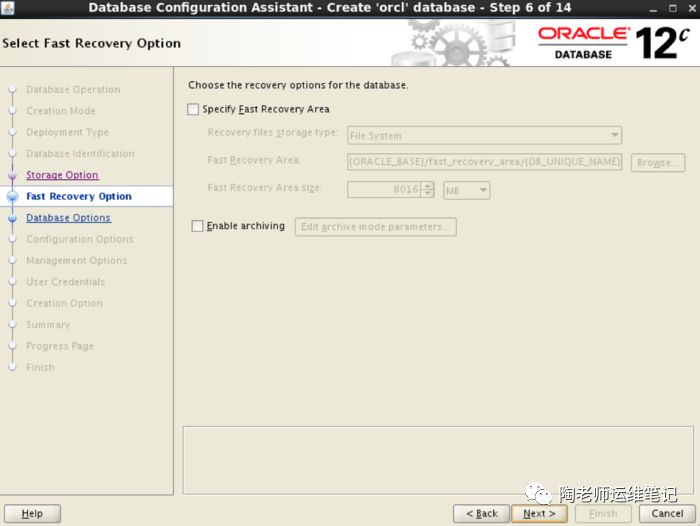Enable the Specify Fast Recovery Area checkbox
The image size is (700, 526).
coord(193,109)
